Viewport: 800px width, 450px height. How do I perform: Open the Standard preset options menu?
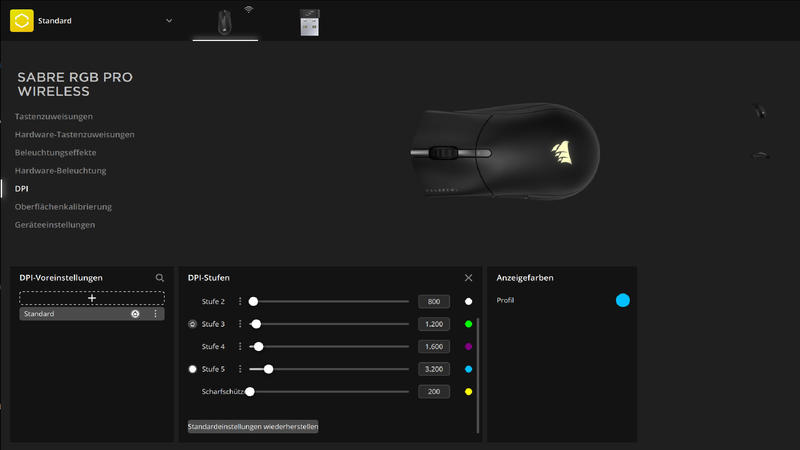(156, 314)
